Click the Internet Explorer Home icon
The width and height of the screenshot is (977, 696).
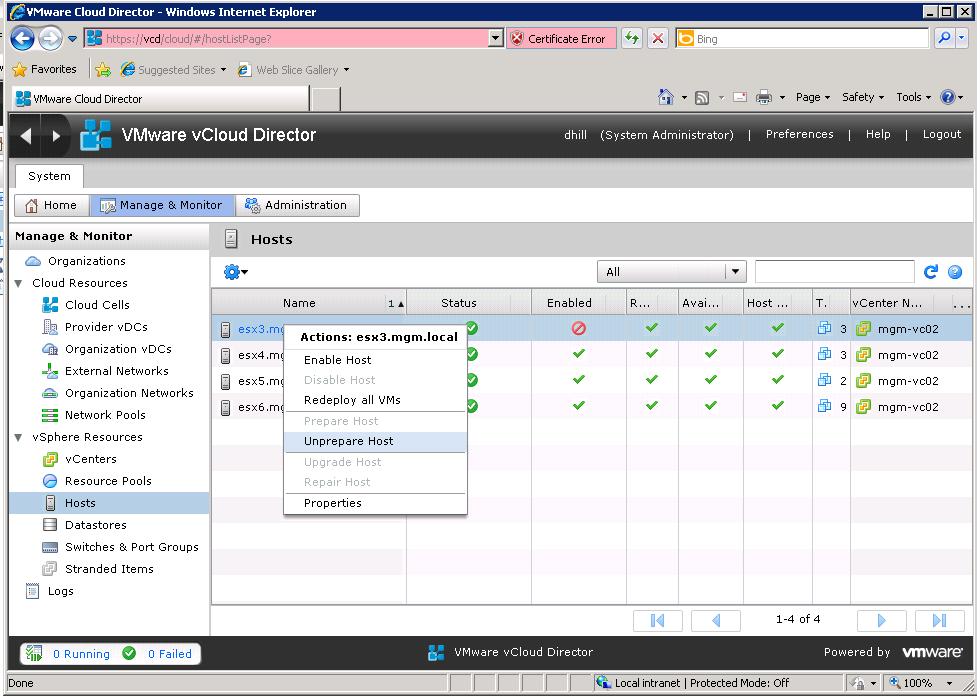665,97
